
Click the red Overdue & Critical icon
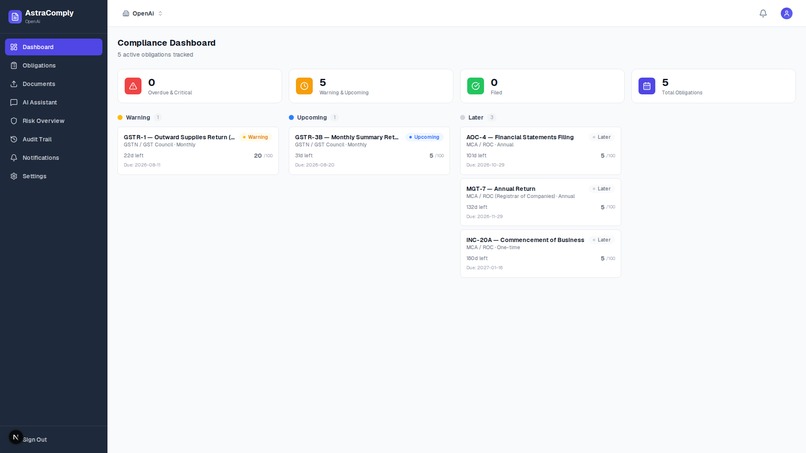pyautogui.click(x=133, y=86)
